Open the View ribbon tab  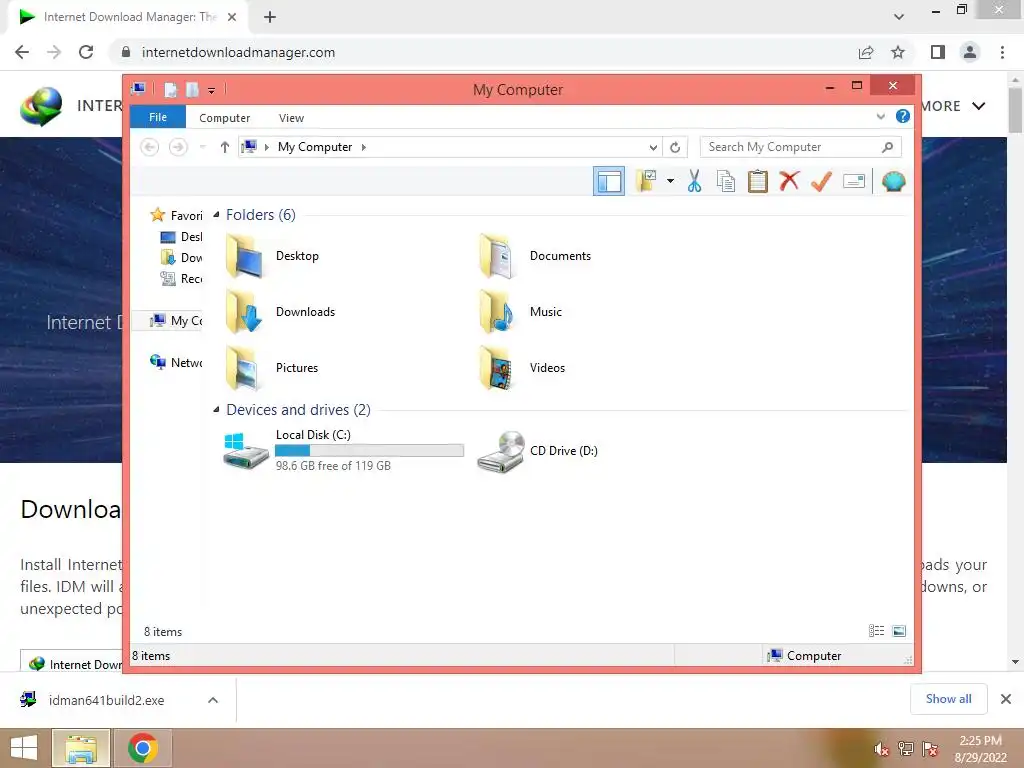[291, 118]
